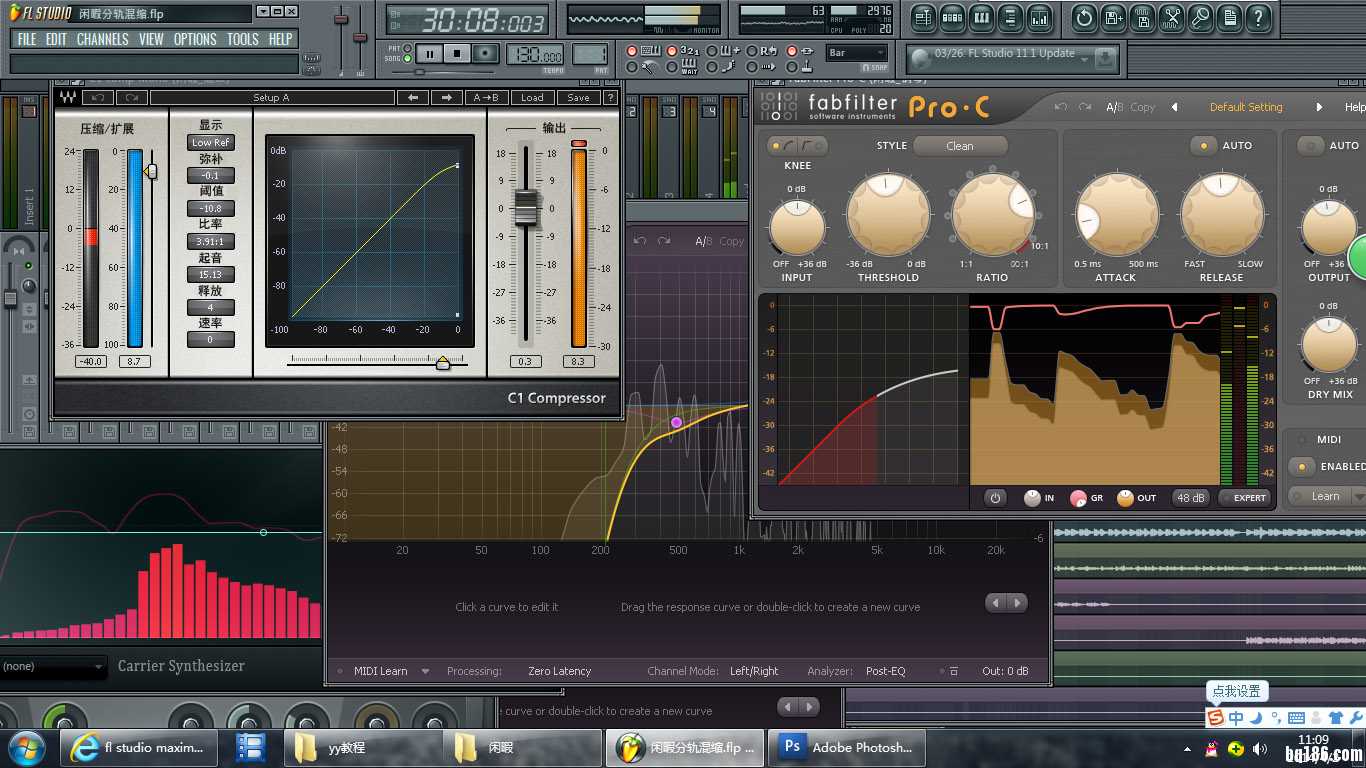Toggle the typing keyboard to piano option
The width and height of the screenshot is (1366, 768).
(631, 51)
